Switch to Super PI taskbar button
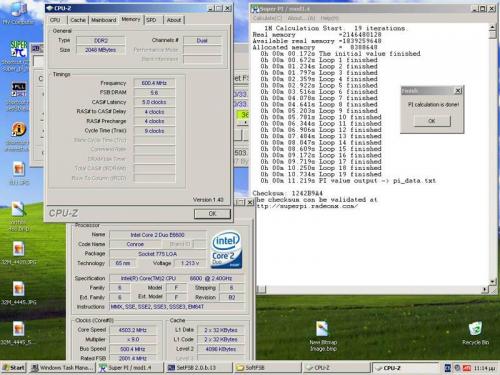 [x=130, y=368]
